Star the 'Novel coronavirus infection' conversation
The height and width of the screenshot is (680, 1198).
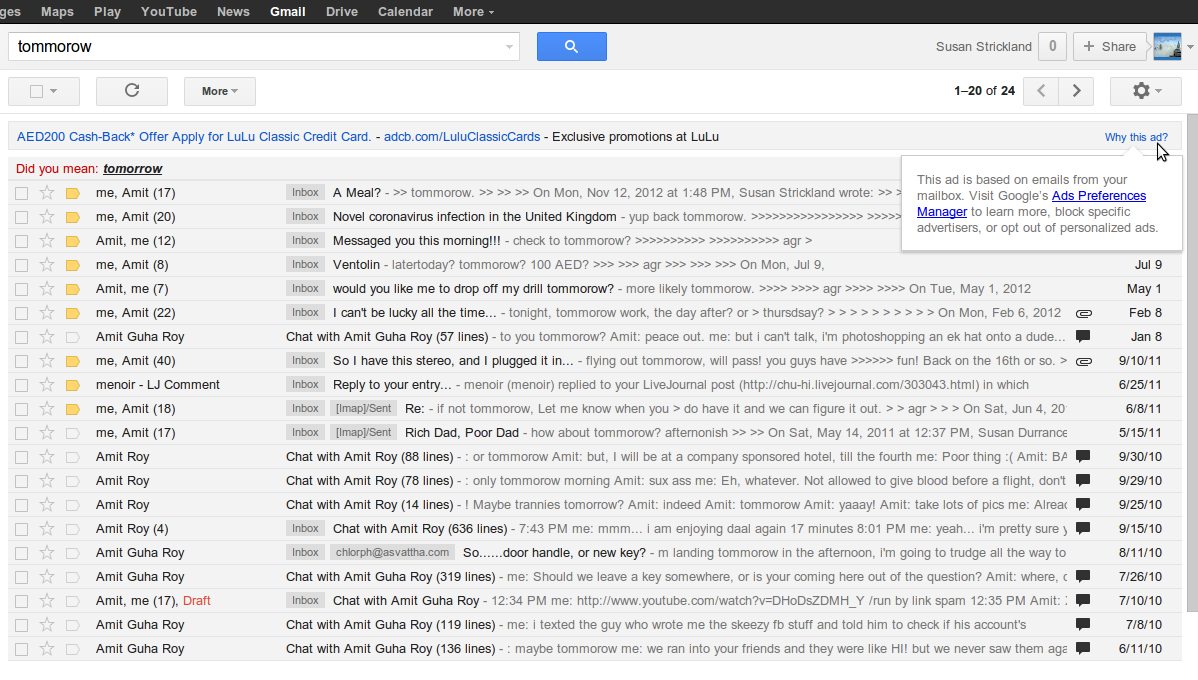point(47,217)
